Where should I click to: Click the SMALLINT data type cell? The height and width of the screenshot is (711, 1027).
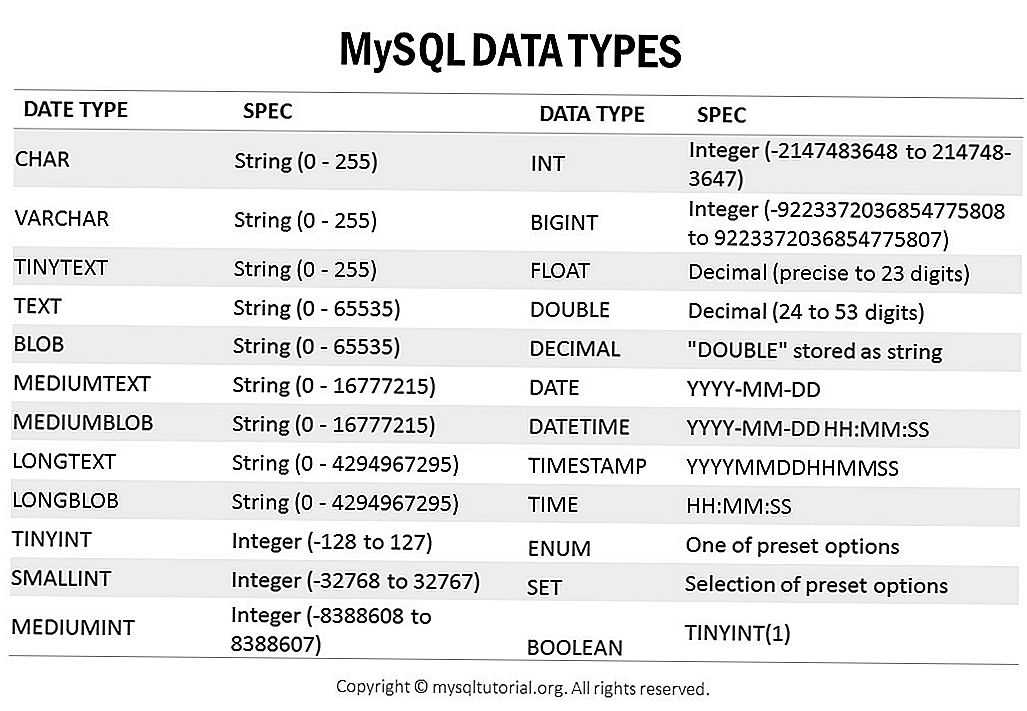tap(62, 578)
